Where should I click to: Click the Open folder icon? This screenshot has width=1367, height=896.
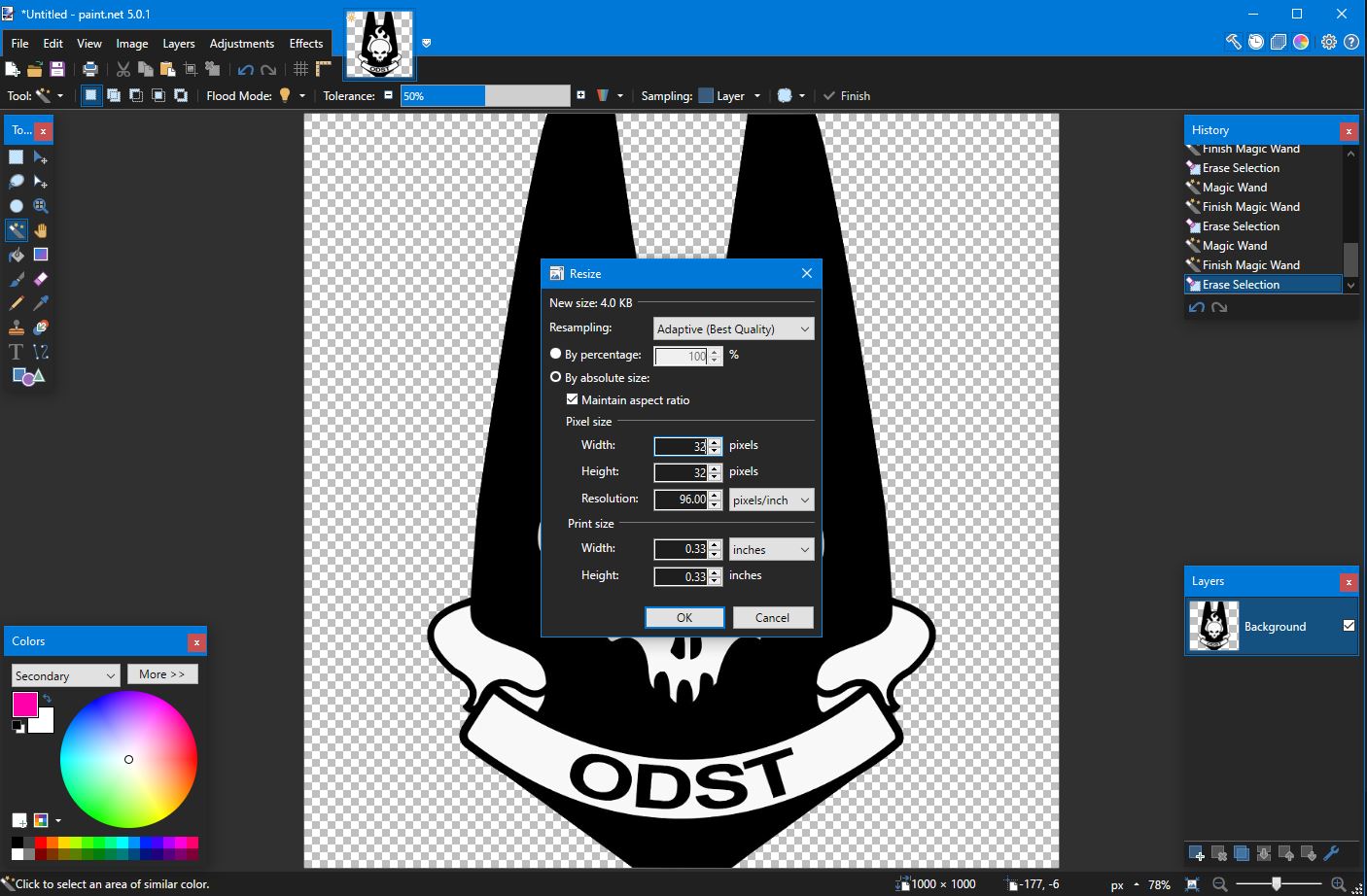coord(35,69)
